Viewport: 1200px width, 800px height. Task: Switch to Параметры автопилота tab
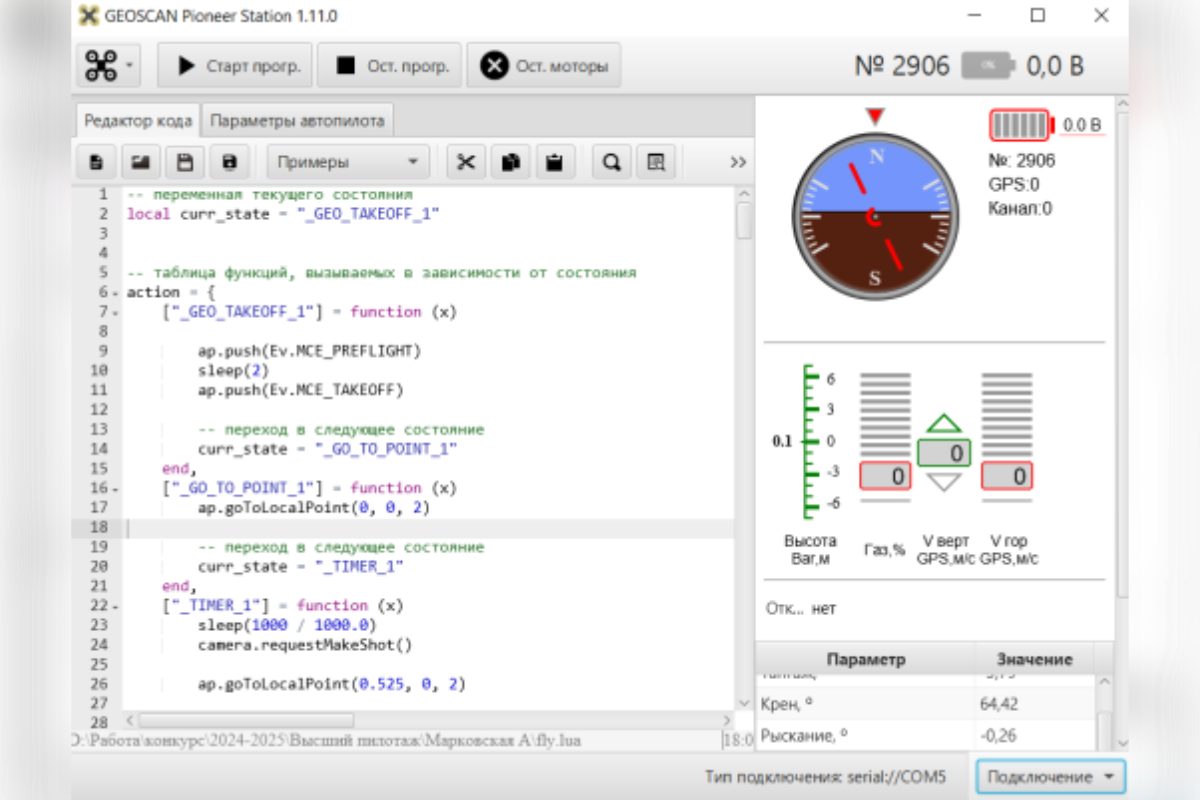(x=297, y=121)
